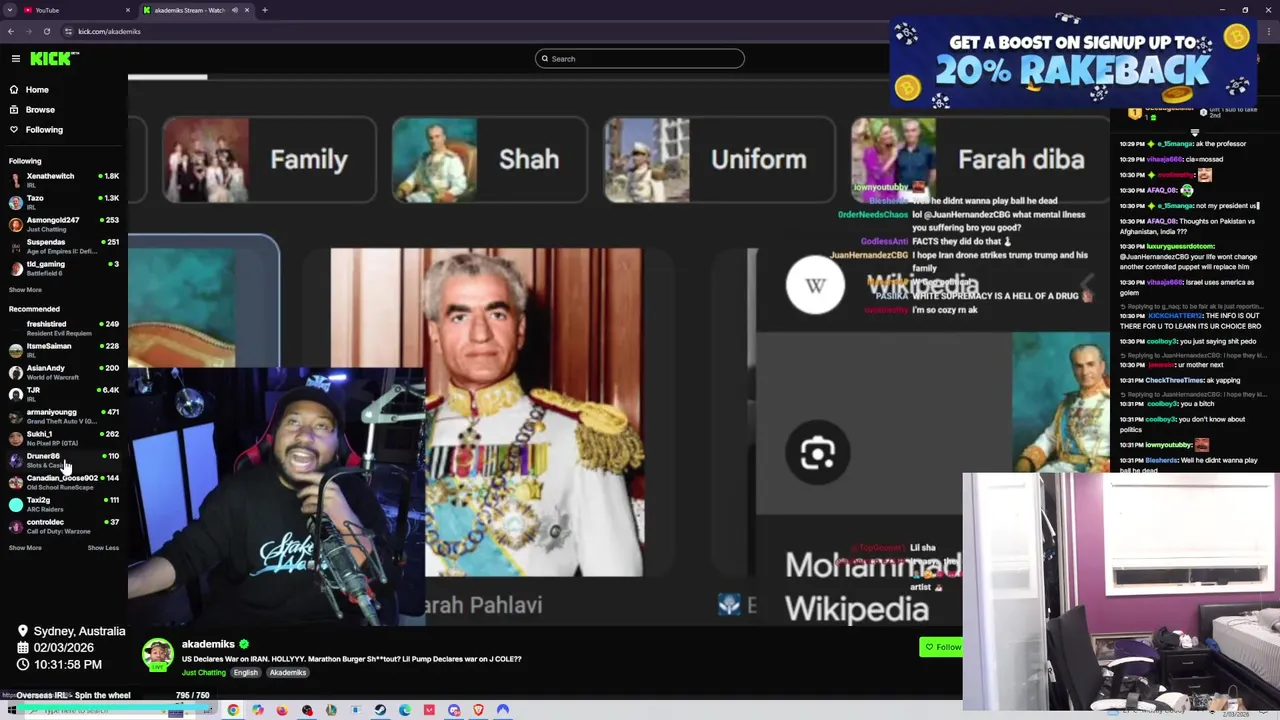Click the Wikipedia W source icon
The image size is (1280, 720).
[815, 285]
